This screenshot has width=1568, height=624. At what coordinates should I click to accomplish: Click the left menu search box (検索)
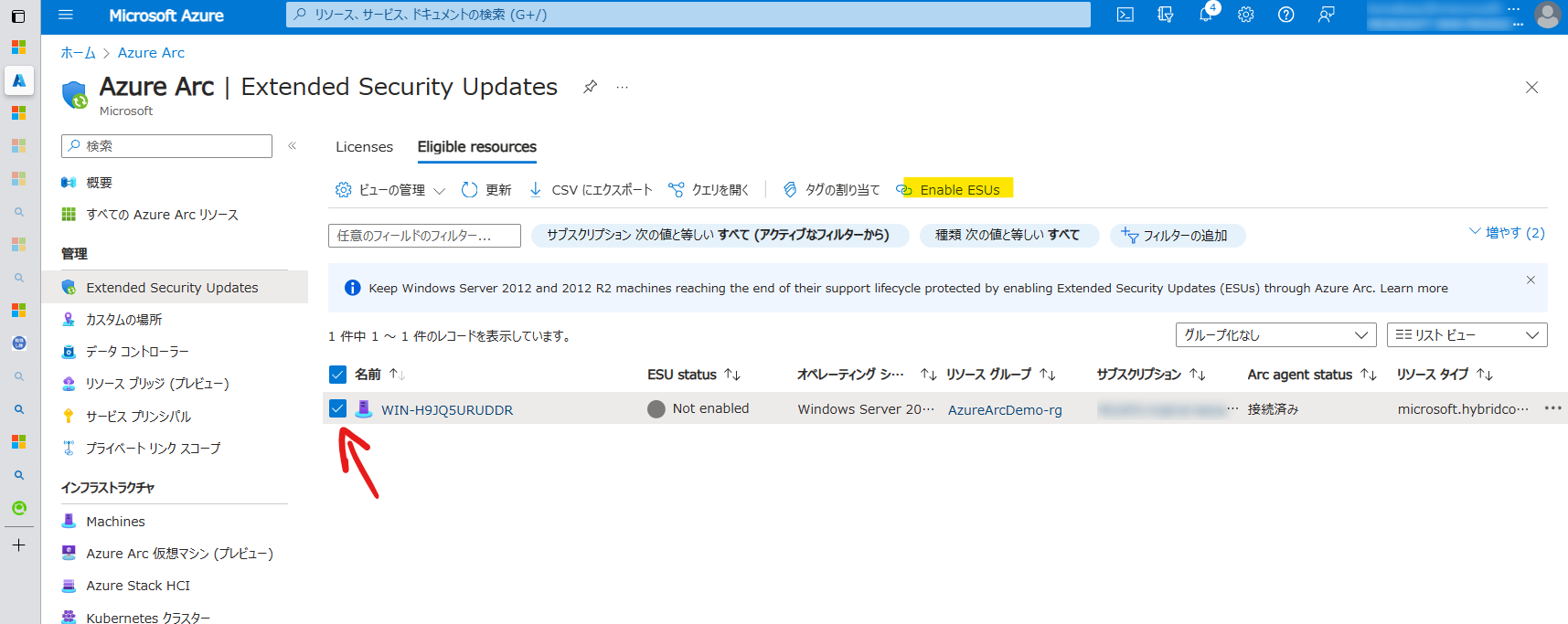(166, 146)
